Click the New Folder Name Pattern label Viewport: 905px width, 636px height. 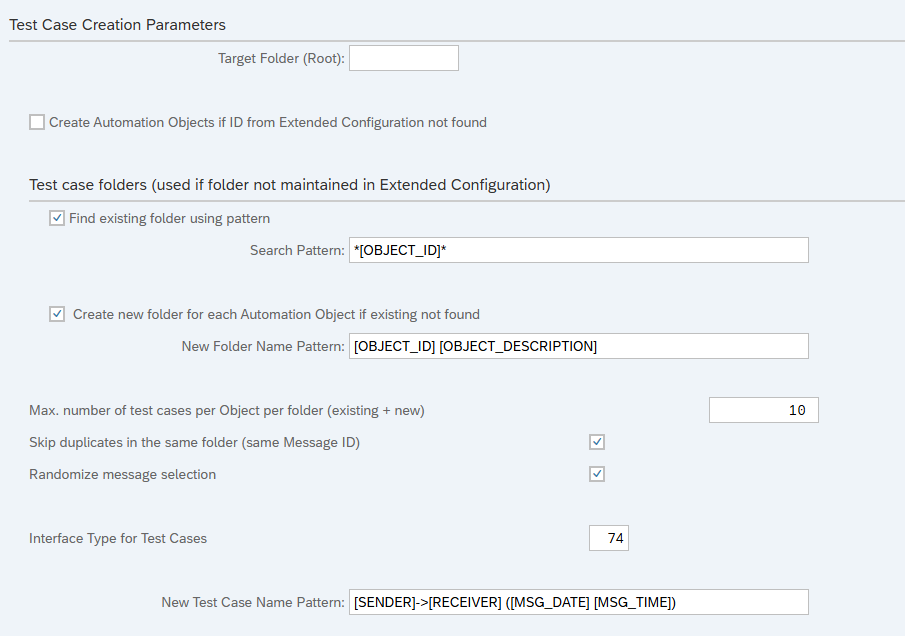(x=263, y=346)
